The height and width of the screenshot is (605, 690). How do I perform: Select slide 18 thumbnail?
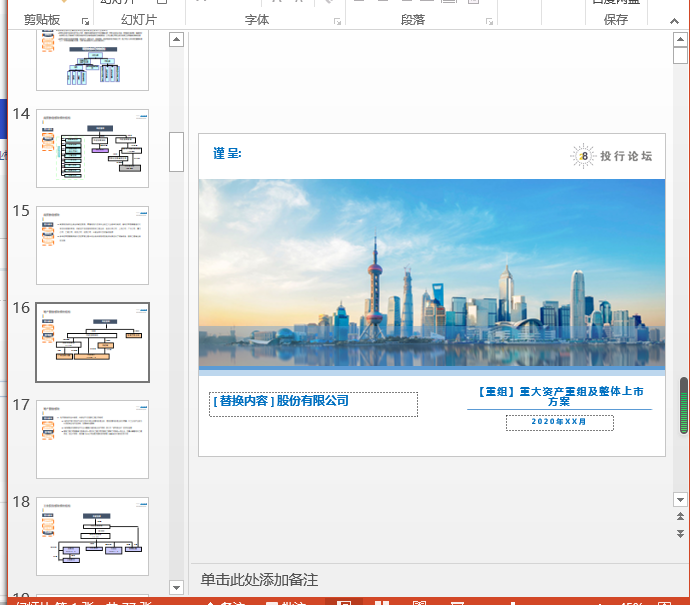tap(92, 536)
